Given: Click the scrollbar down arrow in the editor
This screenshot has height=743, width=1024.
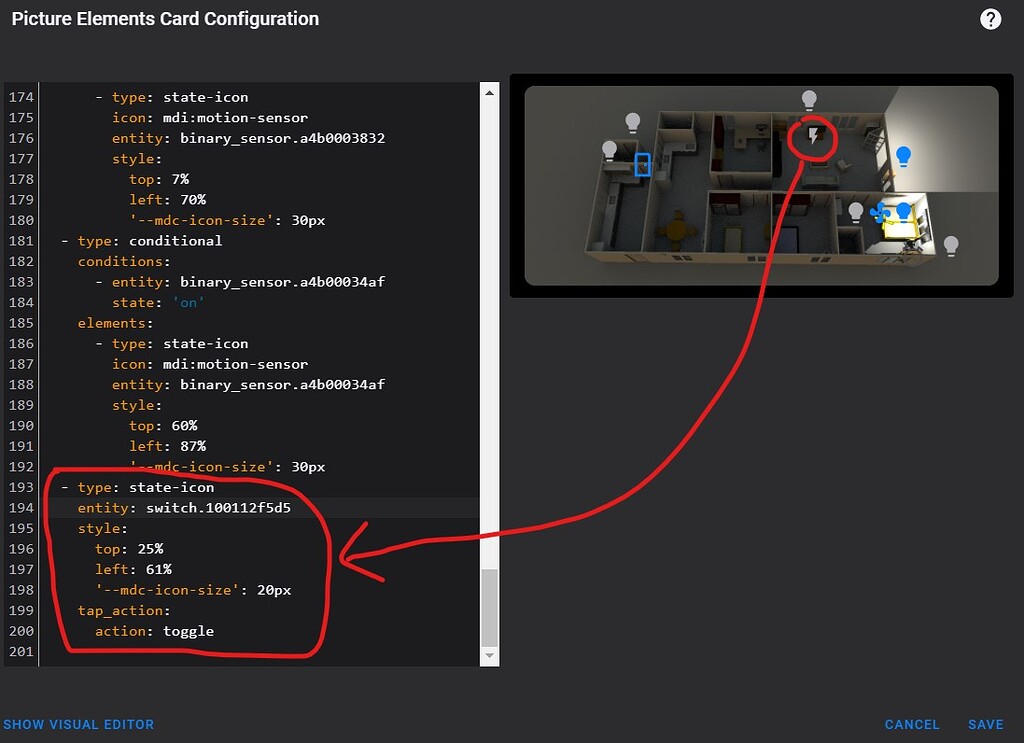Looking at the screenshot, I should (489, 655).
